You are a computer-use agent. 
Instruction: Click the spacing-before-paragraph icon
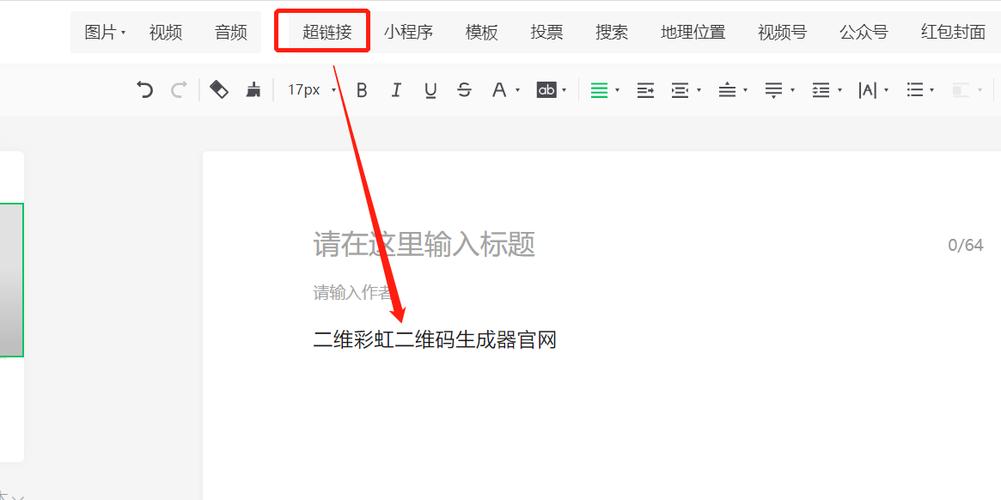click(727, 90)
